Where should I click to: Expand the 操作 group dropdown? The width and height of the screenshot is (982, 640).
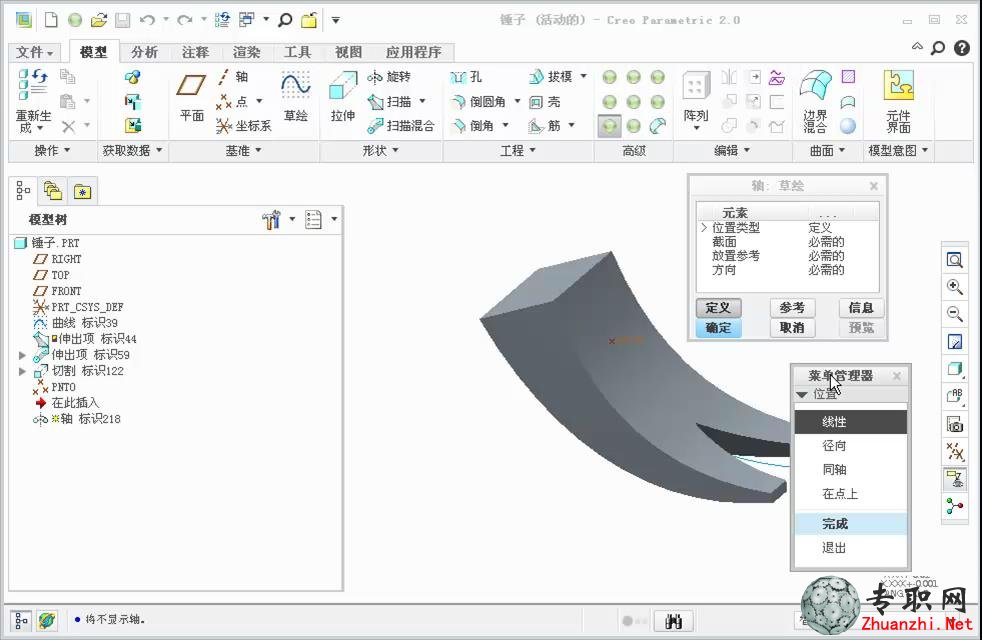click(52, 151)
